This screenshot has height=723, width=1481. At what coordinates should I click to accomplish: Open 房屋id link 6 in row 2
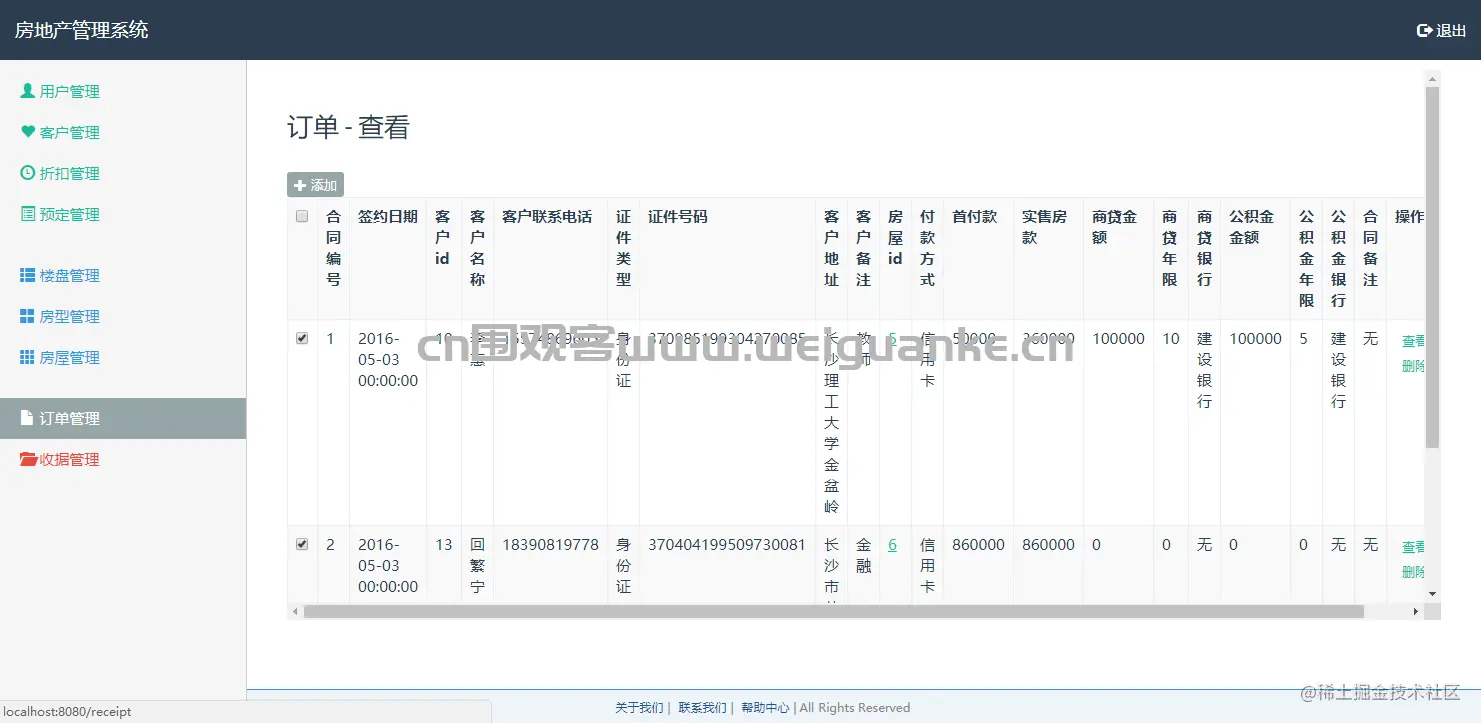point(892,545)
